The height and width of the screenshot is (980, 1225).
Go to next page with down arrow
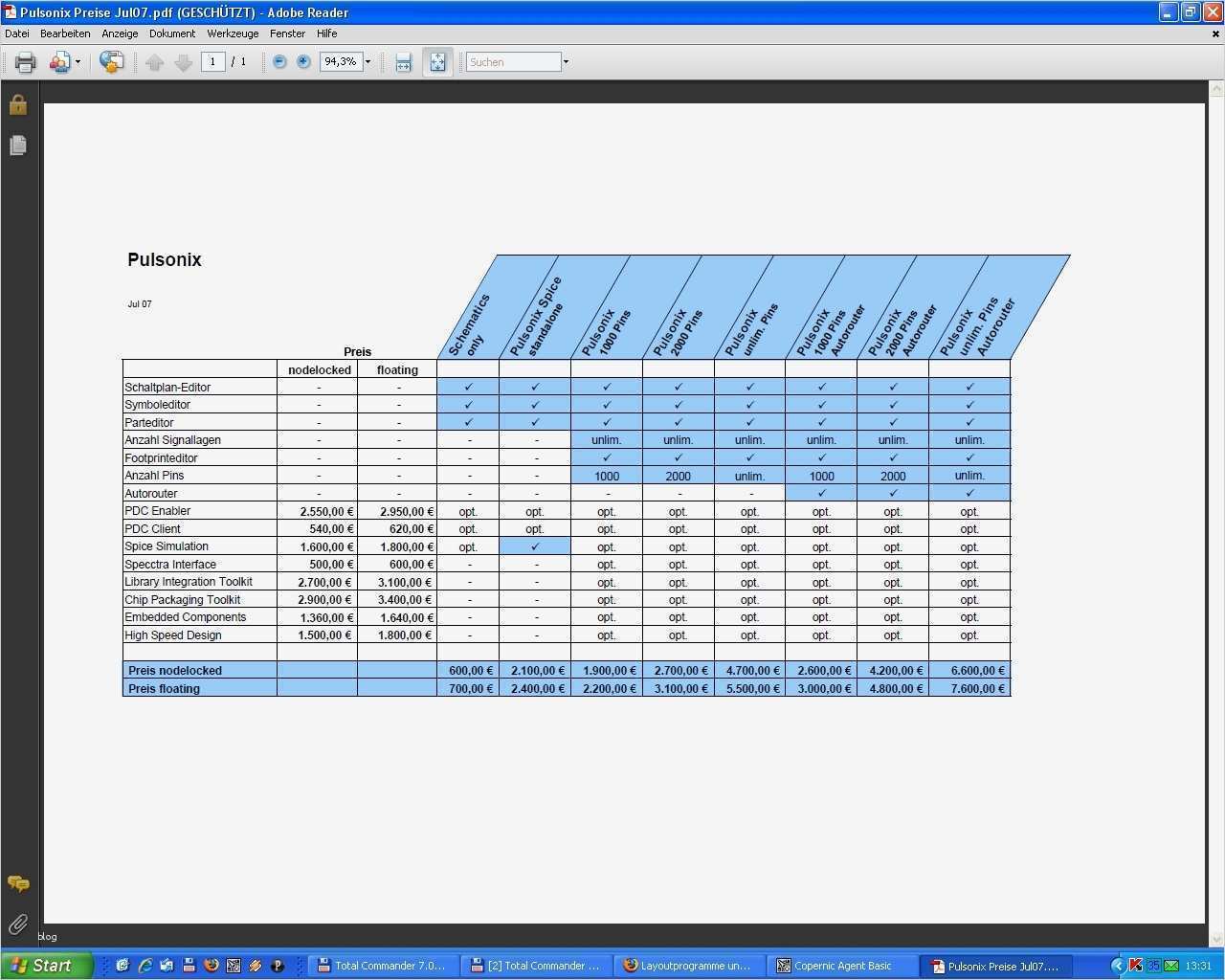point(184,62)
